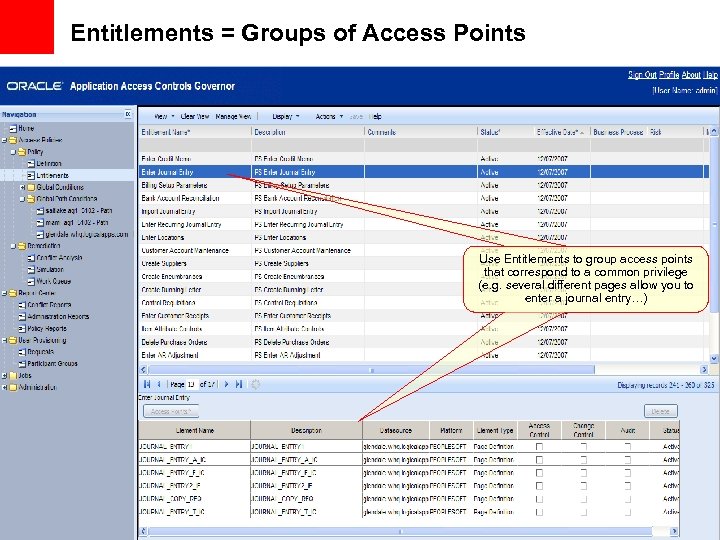Click the Requests page icon
The image size is (720, 540).
(x=22, y=352)
